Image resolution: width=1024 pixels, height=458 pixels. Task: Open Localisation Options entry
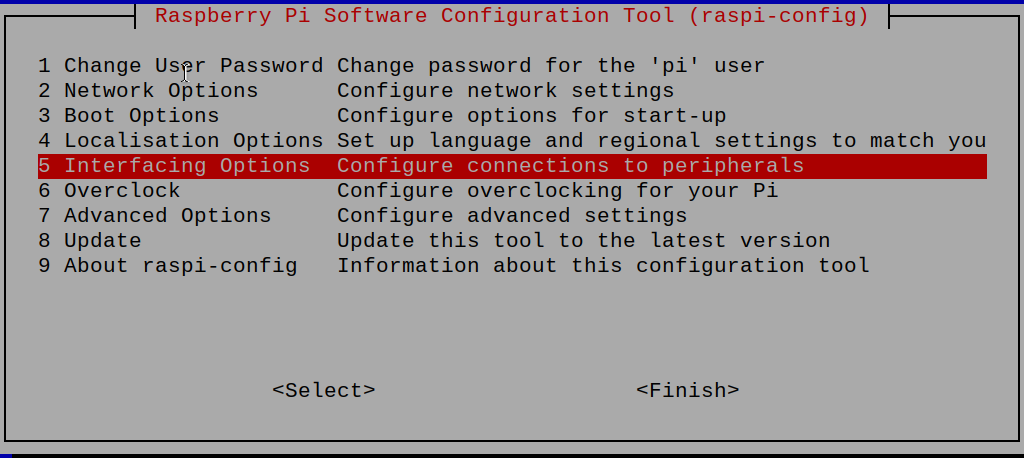[x=180, y=141]
